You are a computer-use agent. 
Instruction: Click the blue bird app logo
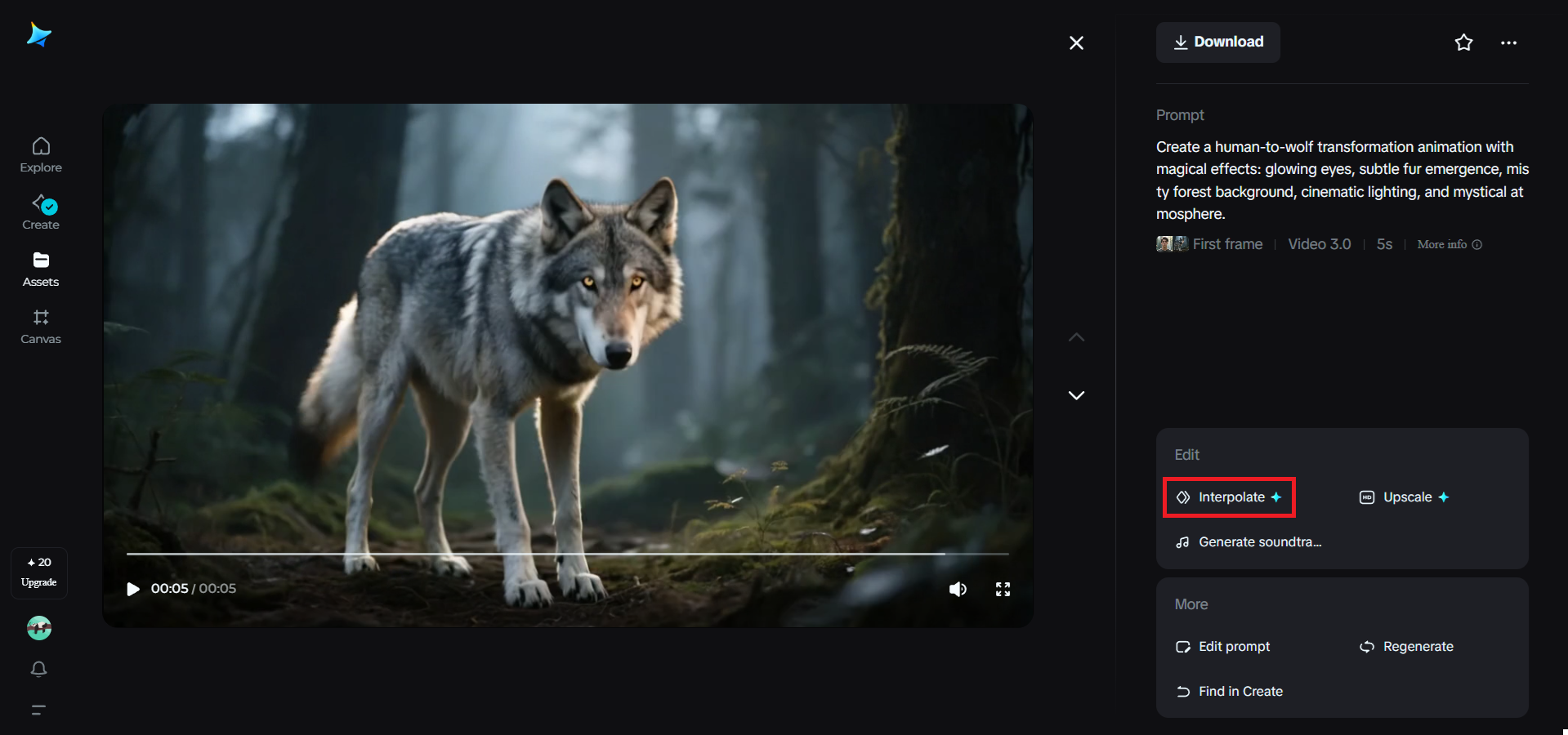38,34
